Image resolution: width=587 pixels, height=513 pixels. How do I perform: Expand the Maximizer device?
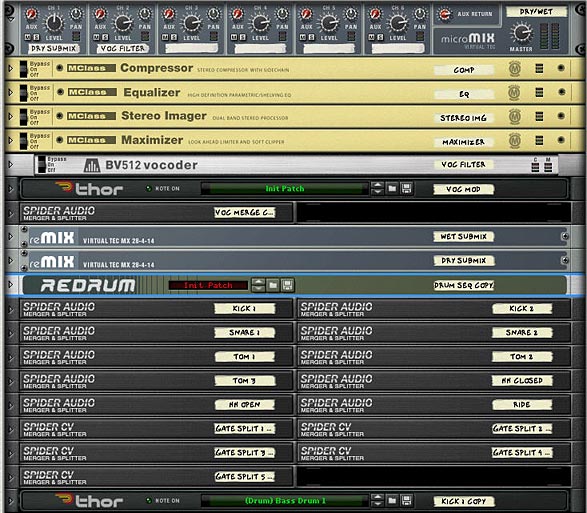click(10, 140)
